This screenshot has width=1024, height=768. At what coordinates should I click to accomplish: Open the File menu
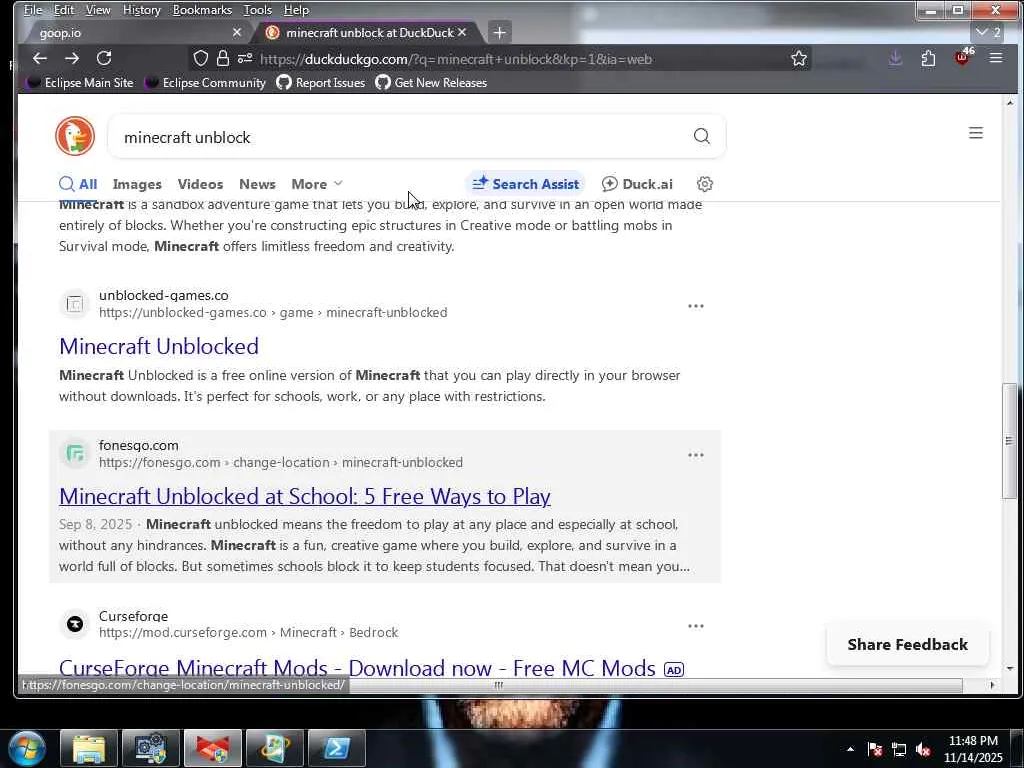click(33, 10)
